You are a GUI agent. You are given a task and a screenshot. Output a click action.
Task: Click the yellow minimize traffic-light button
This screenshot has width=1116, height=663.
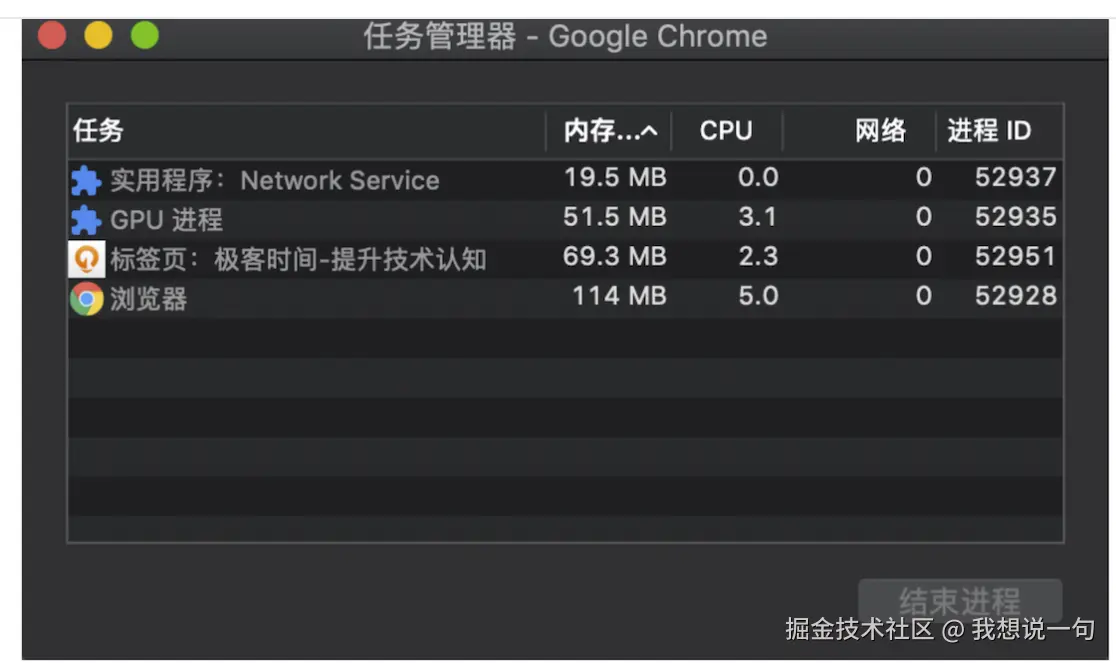point(99,34)
